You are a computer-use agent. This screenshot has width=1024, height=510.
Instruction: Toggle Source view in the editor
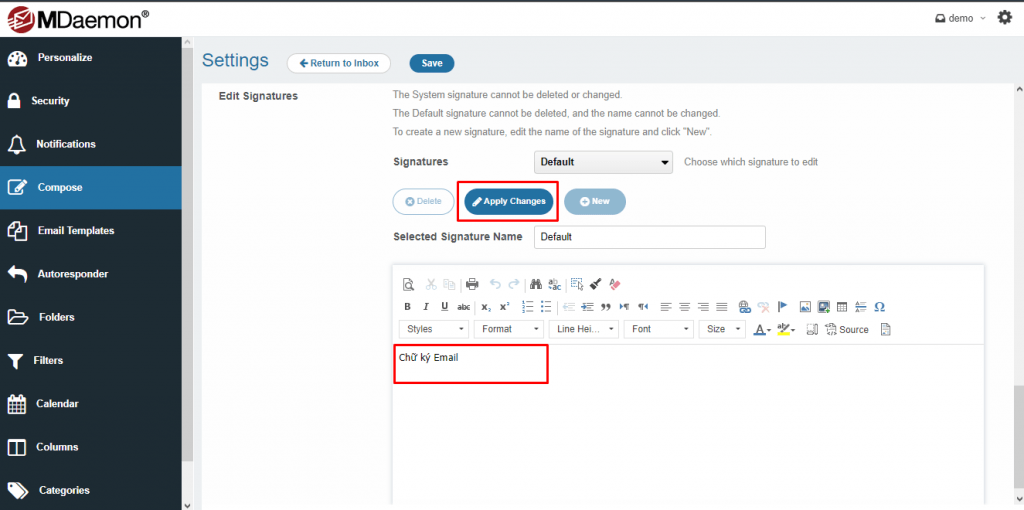coord(846,329)
